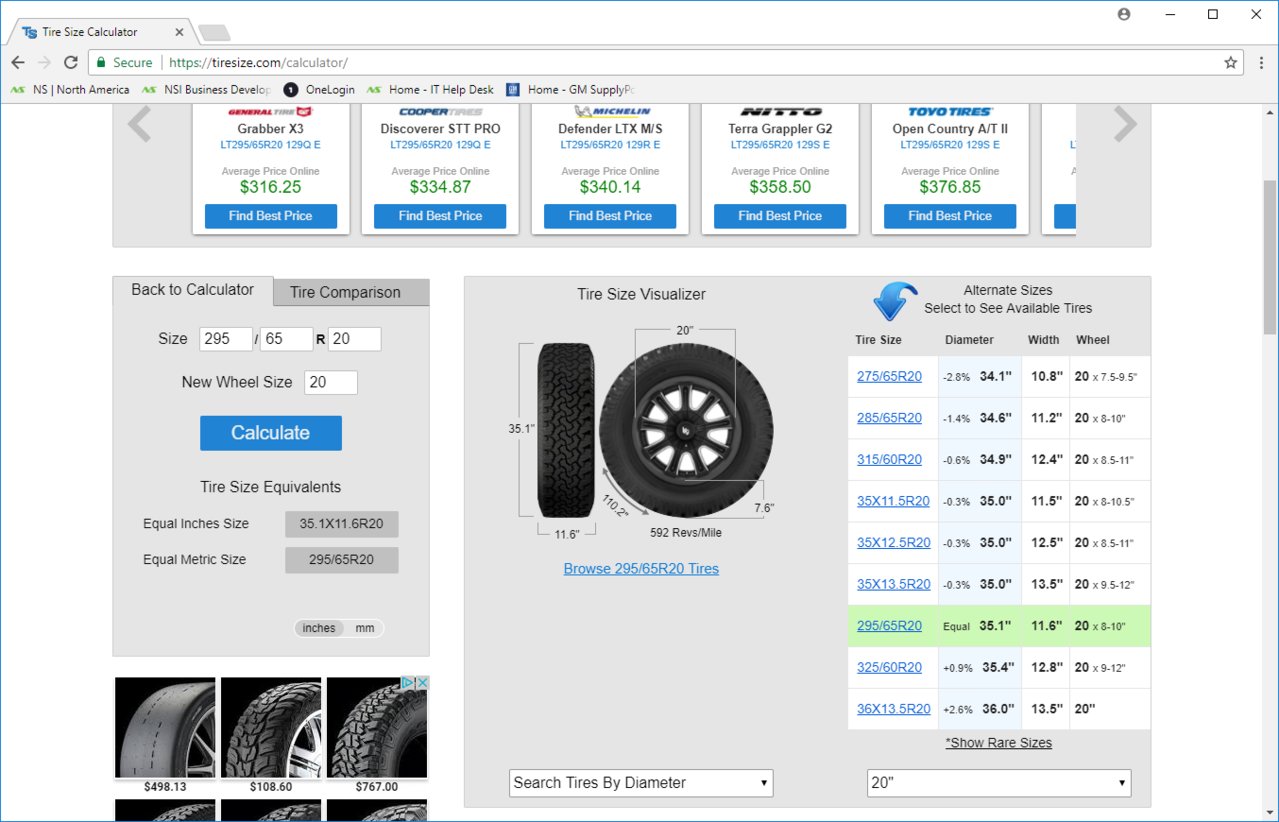1279x822 pixels.
Task: Open the 315/60R20 alternate size link
Action: click(x=889, y=459)
